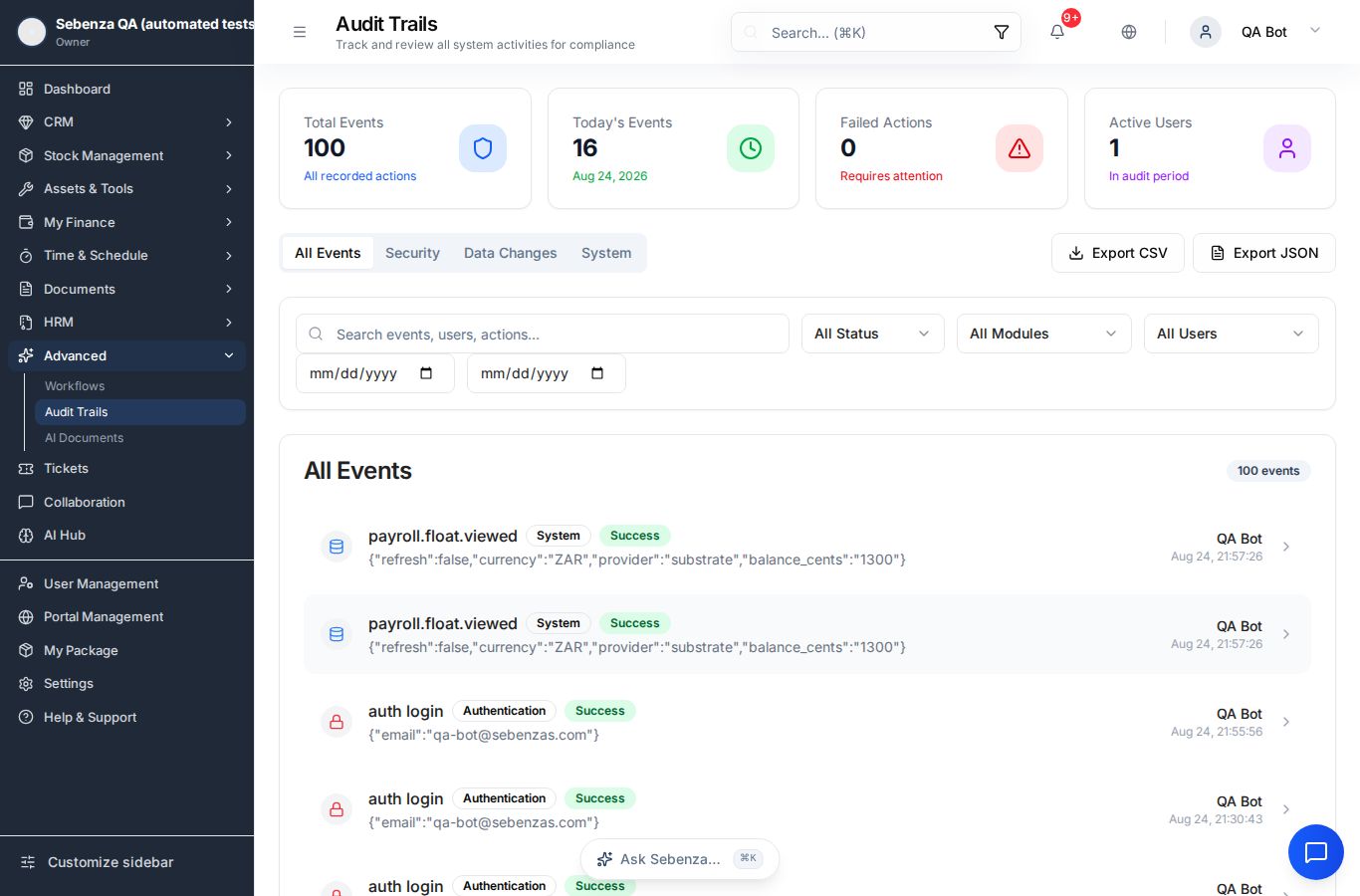Open Workflows in the sidebar
Image resolution: width=1360 pixels, height=896 pixels.
pyautogui.click(x=139, y=386)
